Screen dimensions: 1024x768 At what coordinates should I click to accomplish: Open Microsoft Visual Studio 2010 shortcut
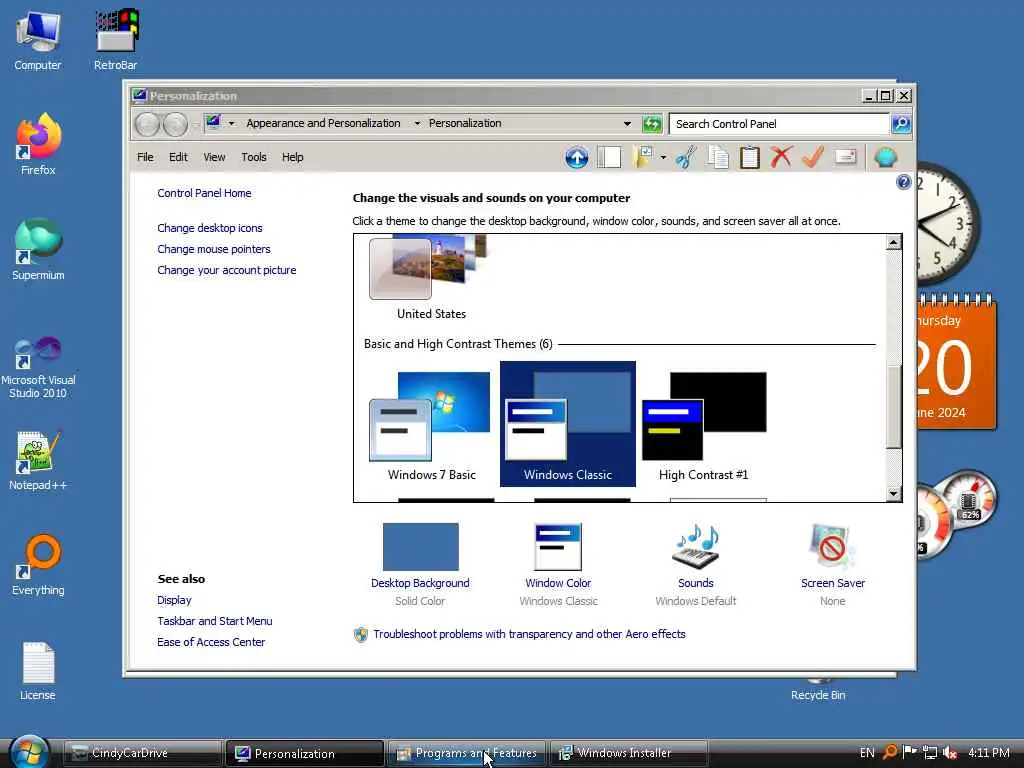click(x=38, y=368)
